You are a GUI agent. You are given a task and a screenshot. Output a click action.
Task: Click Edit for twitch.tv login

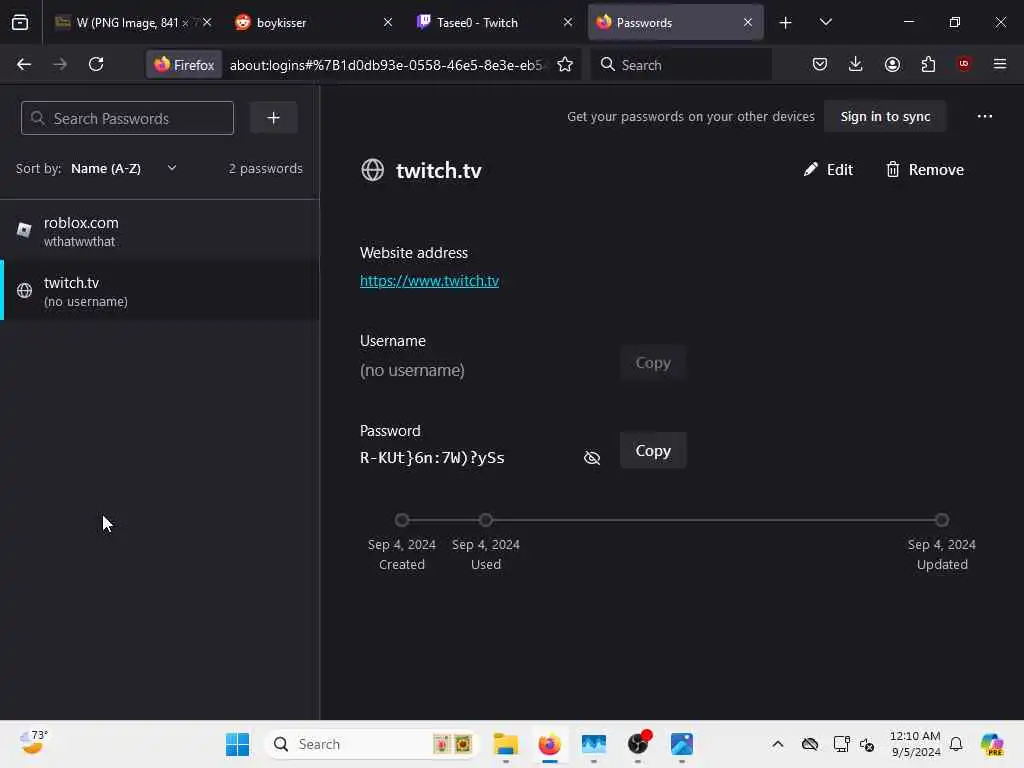coord(828,170)
